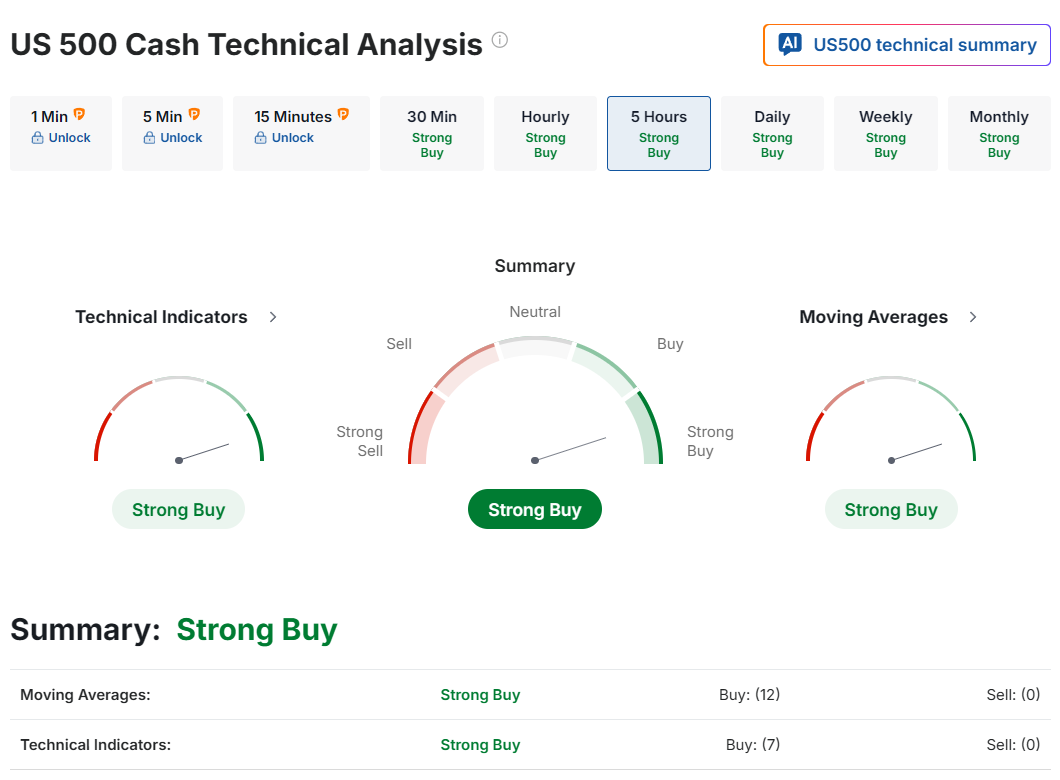
Task: Switch to the Daily timeframe tab
Action: point(772,133)
